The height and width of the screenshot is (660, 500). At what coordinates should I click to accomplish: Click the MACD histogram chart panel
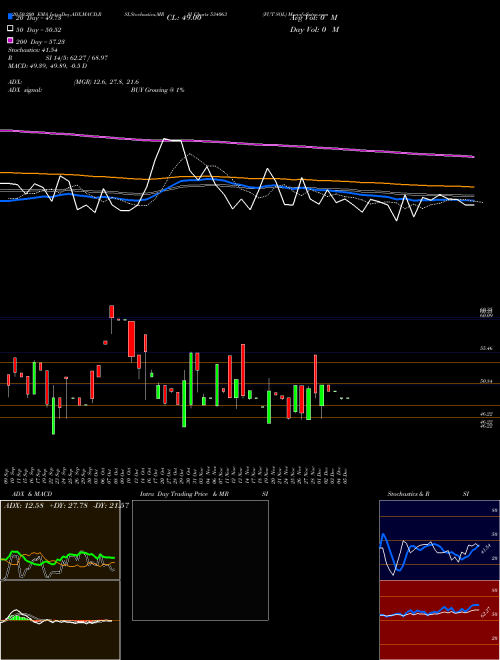point(60,620)
